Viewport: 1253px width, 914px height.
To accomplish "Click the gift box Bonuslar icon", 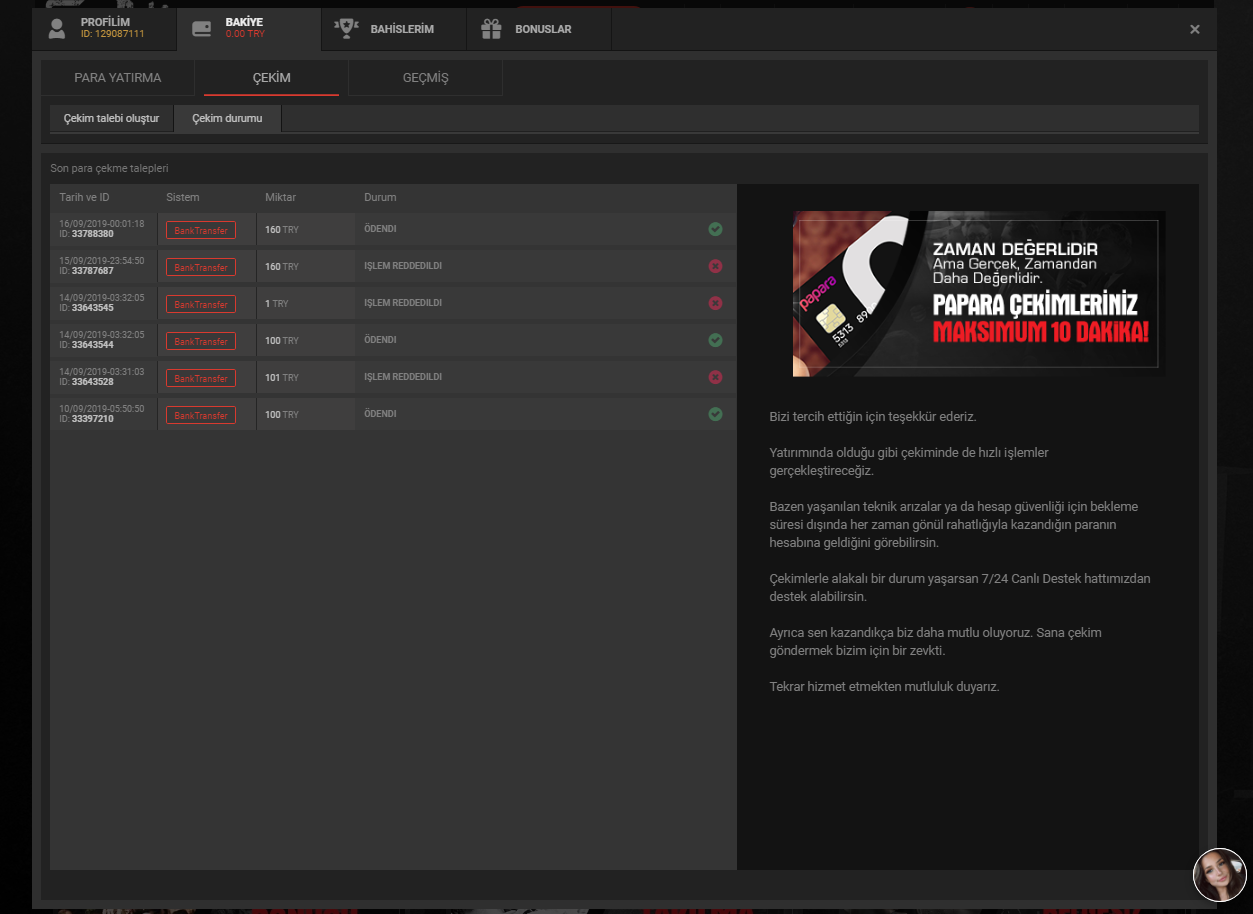I will [491, 29].
